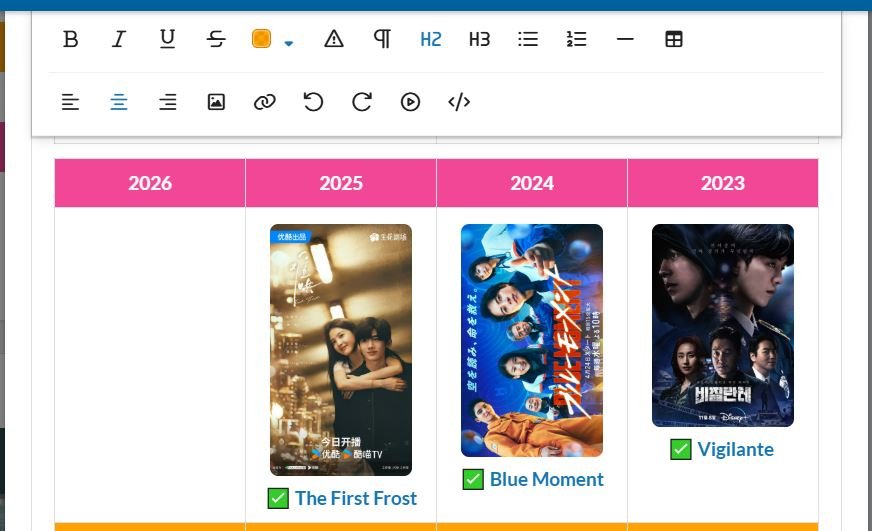Select paragraph format button
Screen dimensions: 872x531
(x=382, y=39)
